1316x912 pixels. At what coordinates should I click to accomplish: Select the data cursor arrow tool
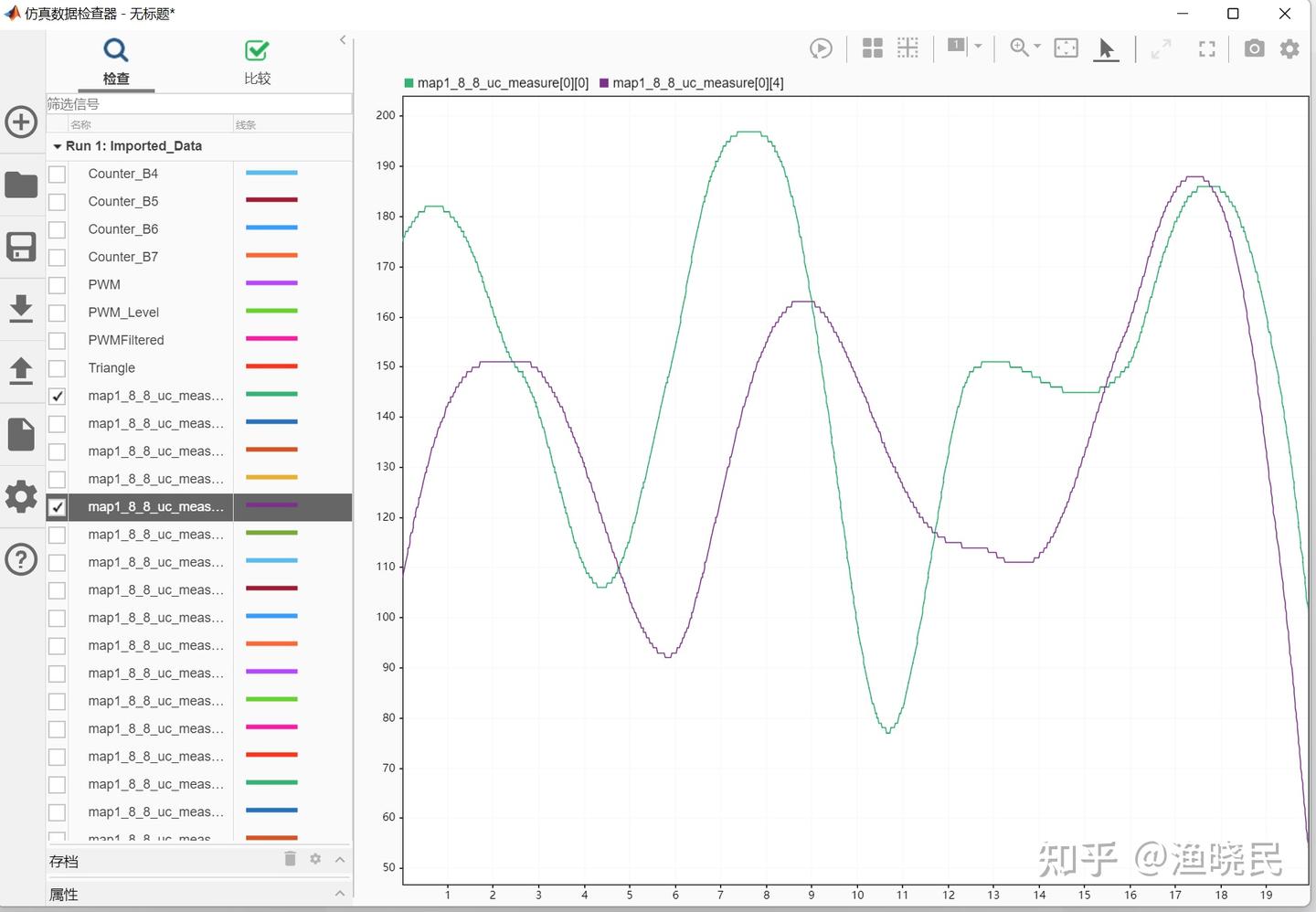pyautogui.click(x=1106, y=48)
